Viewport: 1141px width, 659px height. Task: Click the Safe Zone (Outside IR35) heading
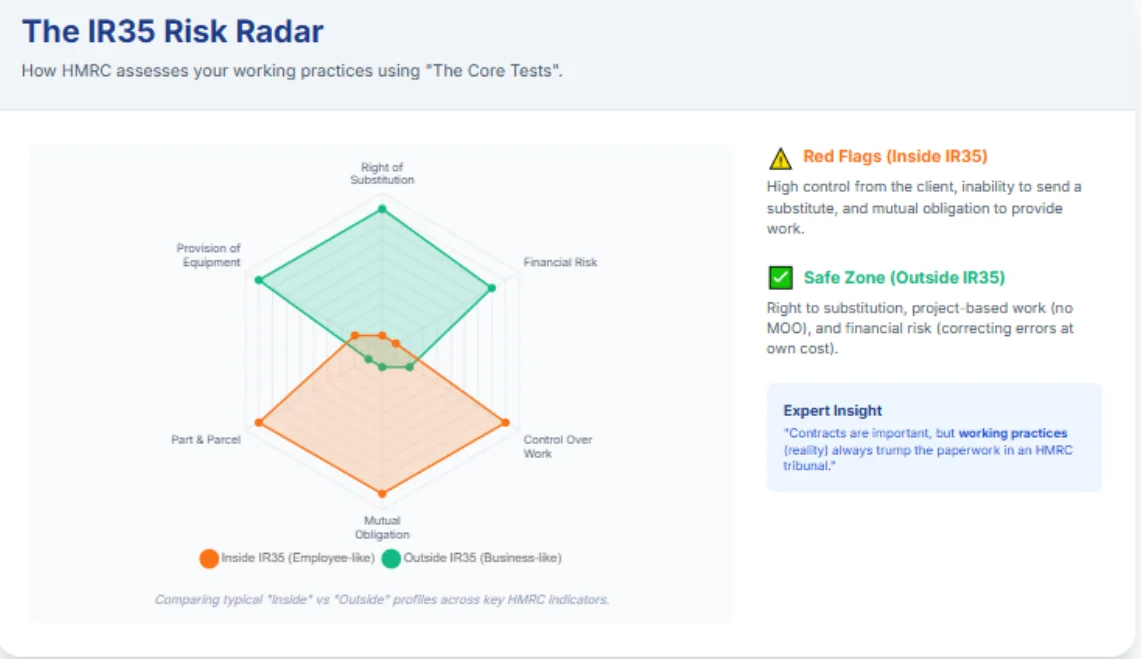(x=904, y=278)
